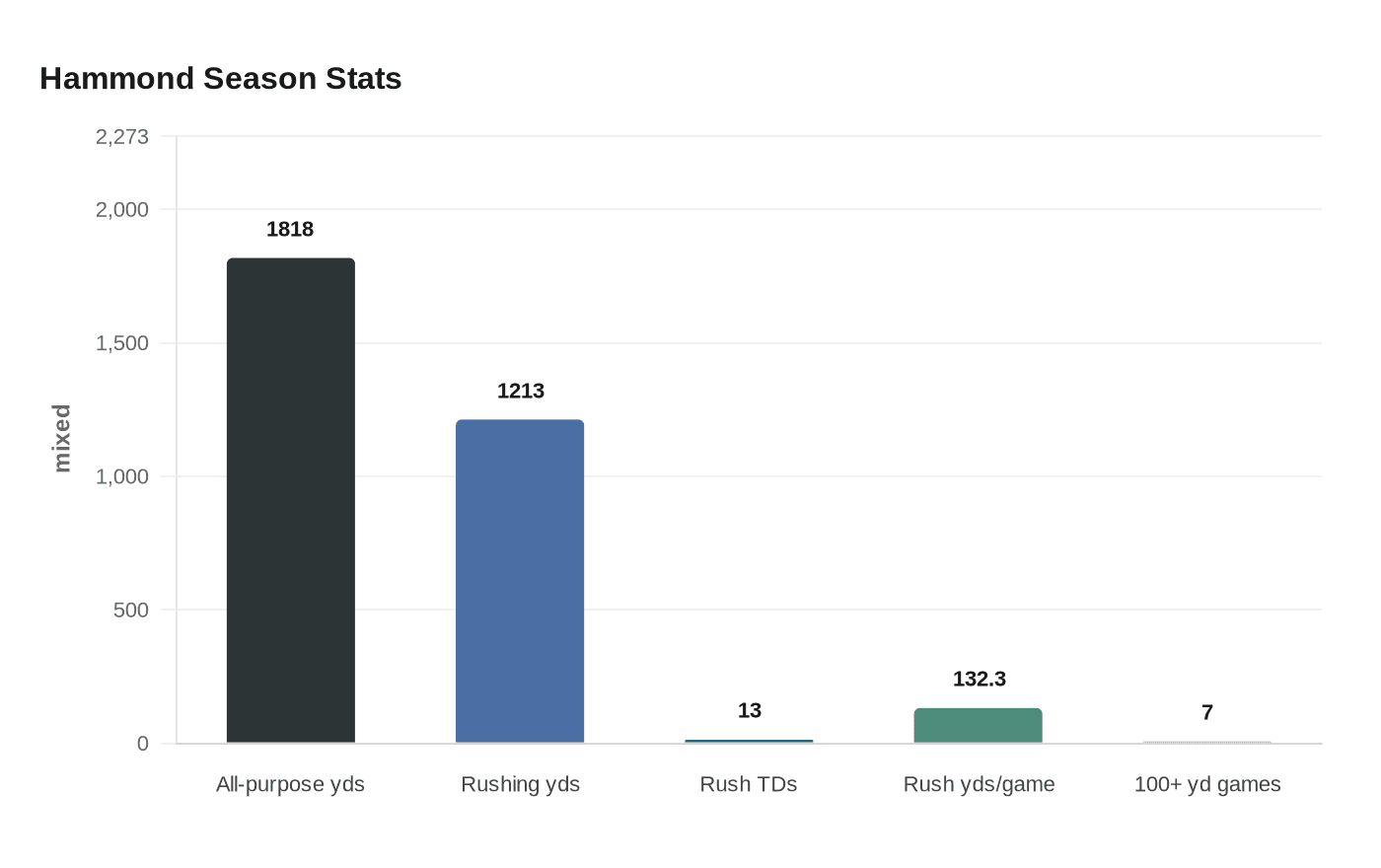Select the 7 value label

tap(1206, 712)
